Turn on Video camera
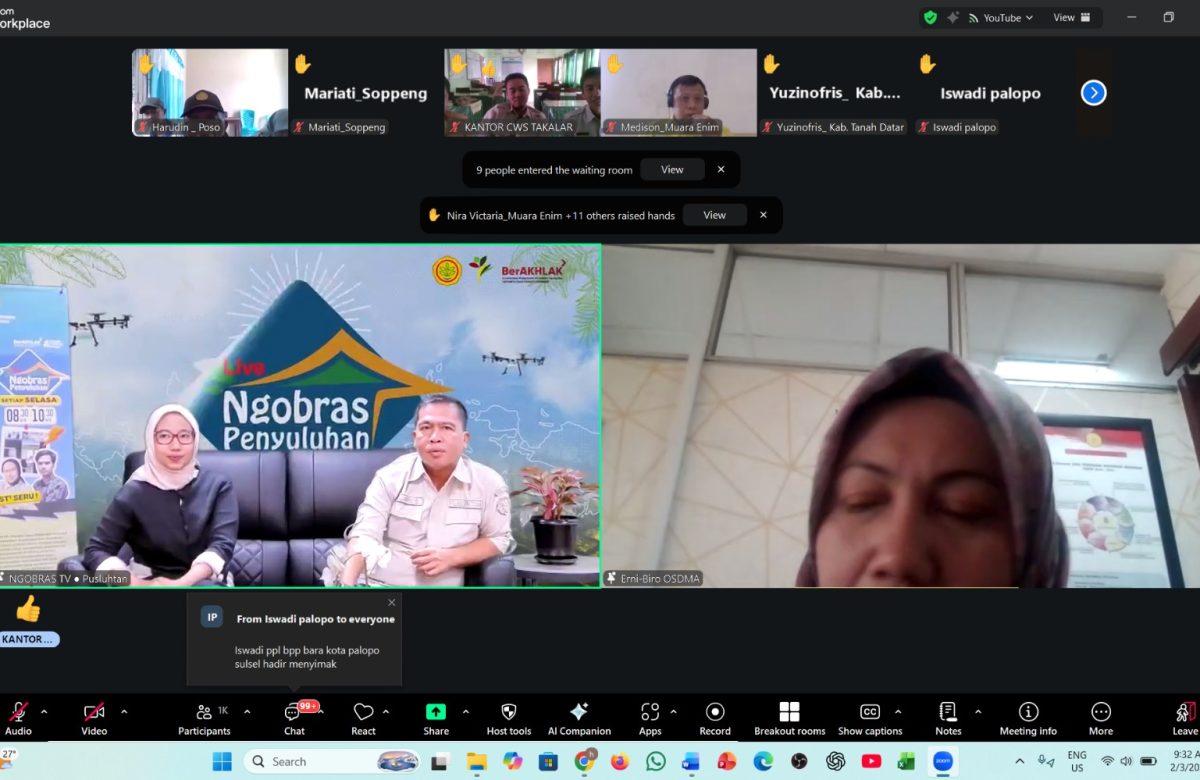1200x780 pixels. coord(94,719)
